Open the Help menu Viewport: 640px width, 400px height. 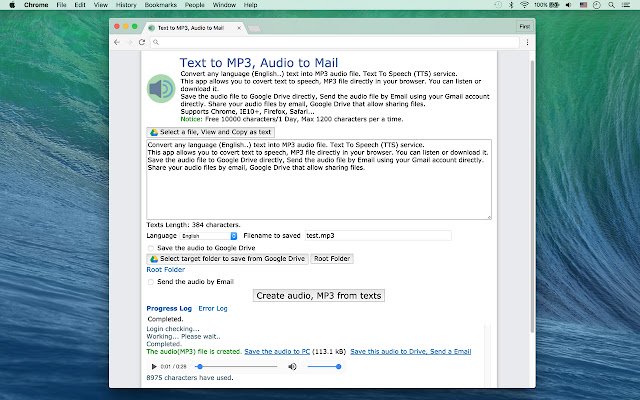point(250,5)
